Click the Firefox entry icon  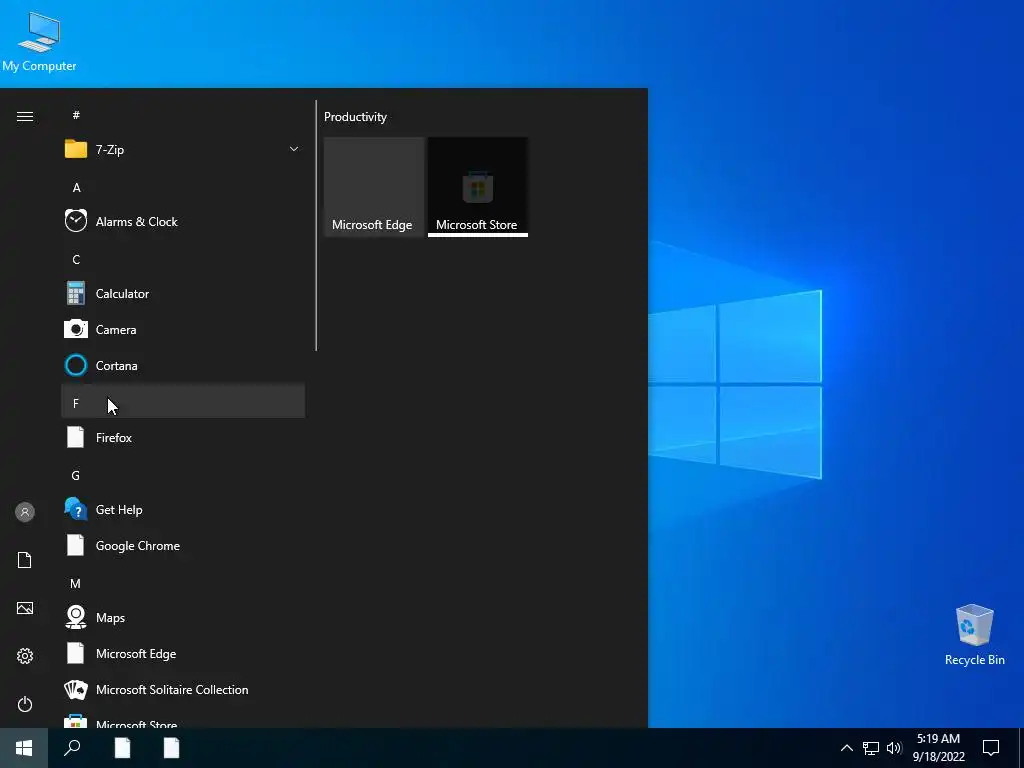point(76,437)
